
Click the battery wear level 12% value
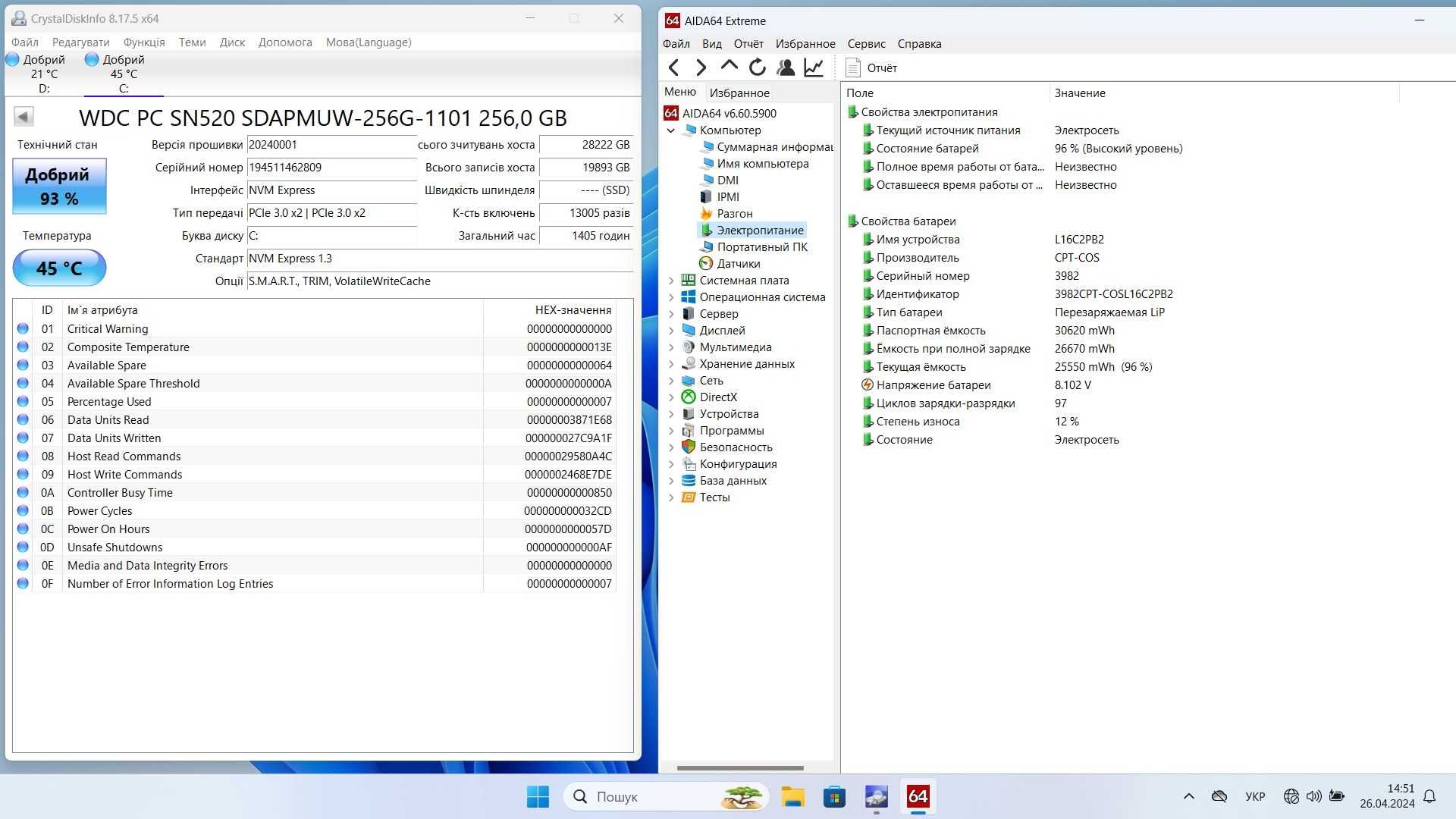click(x=1064, y=421)
